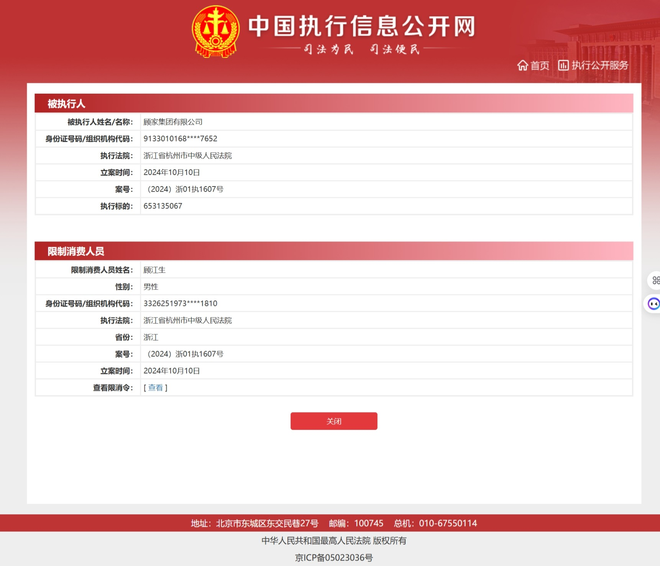Open the floating robot assistant icon
This screenshot has height=566, width=660.
tap(654, 303)
